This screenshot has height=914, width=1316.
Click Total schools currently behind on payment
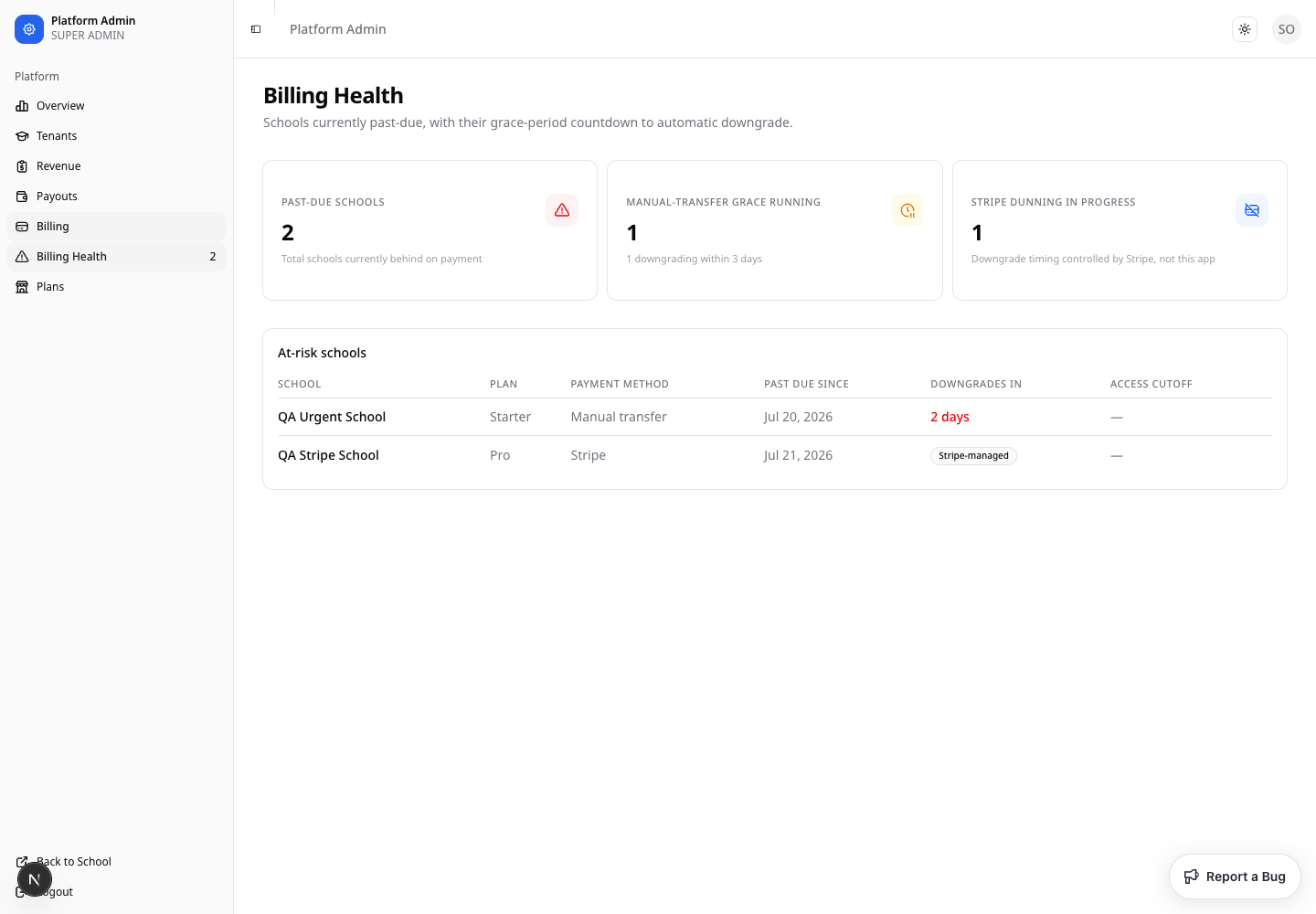click(382, 259)
